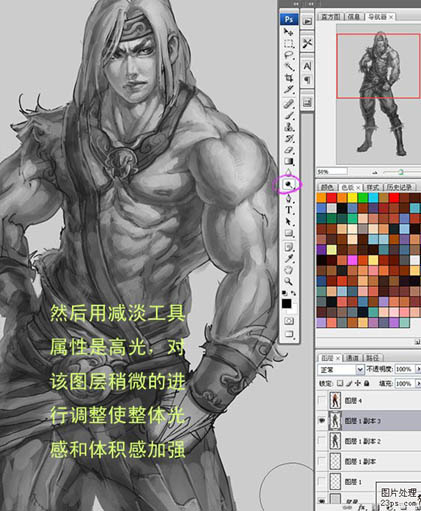This screenshot has width=421, height=511.
Task: Select the Slice tool
Action: pyautogui.click(x=289, y=89)
